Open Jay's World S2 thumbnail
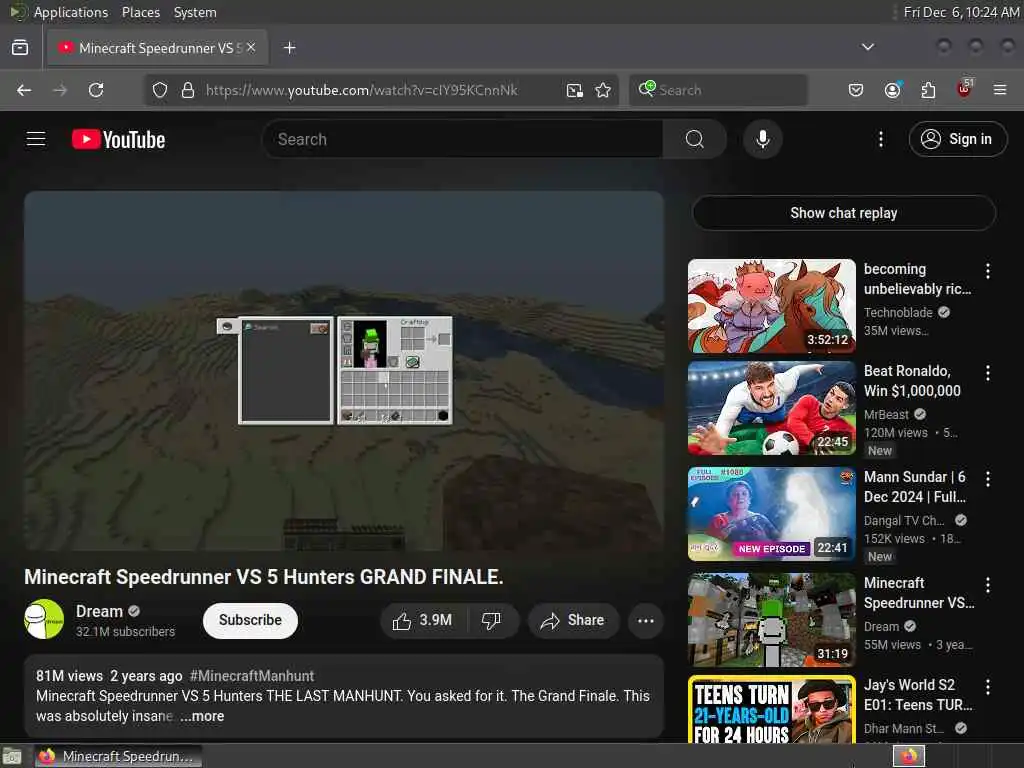This screenshot has width=1024, height=768. coord(771,710)
